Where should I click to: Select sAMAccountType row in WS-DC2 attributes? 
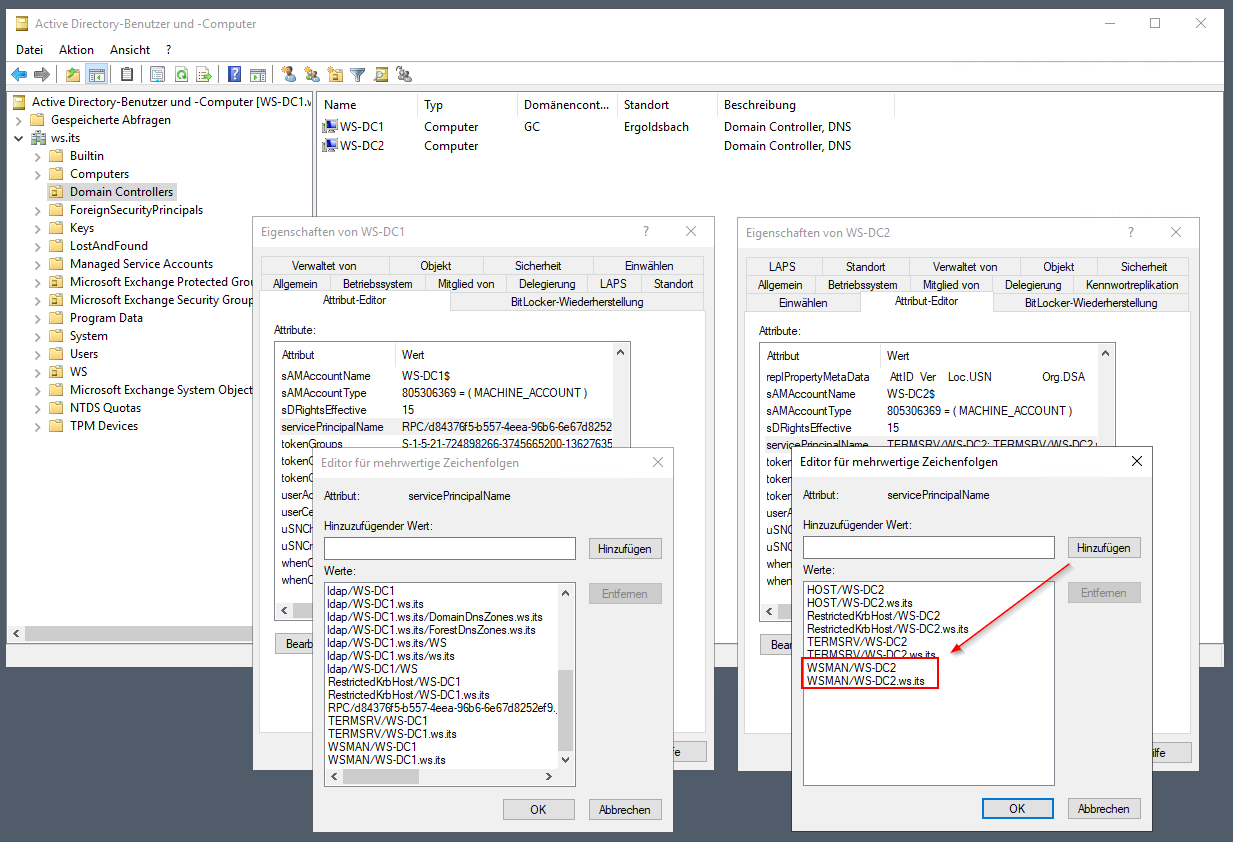click(x=930, y=411)
